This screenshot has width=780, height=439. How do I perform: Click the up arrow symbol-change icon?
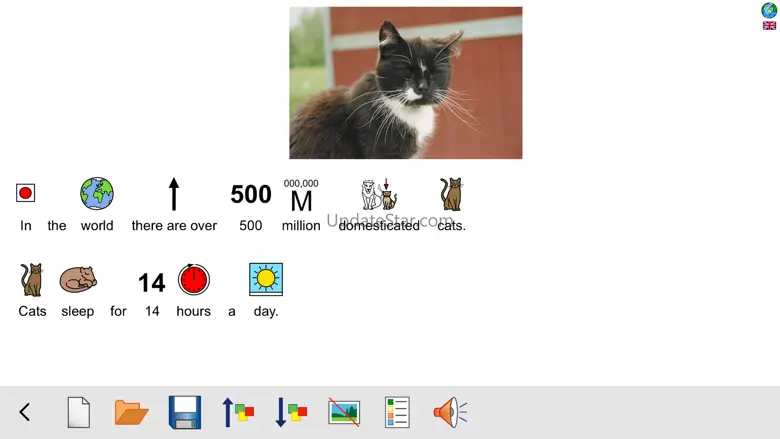coord(238,412)
